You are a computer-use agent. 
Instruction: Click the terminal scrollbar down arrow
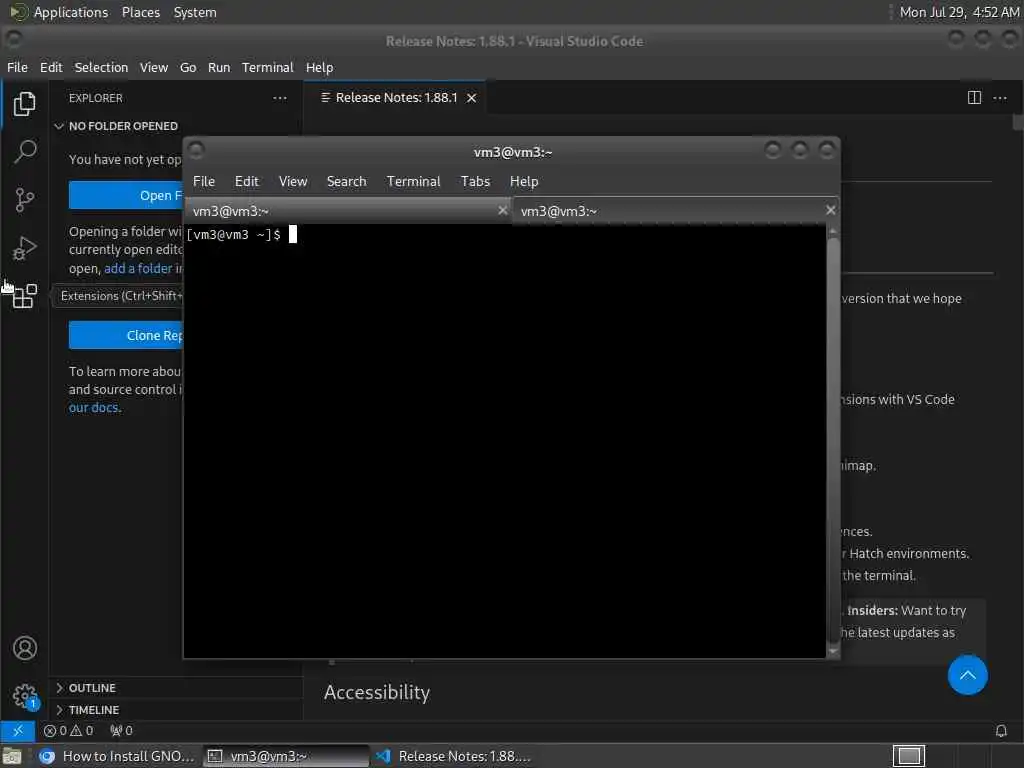click(x=833, y=651)
